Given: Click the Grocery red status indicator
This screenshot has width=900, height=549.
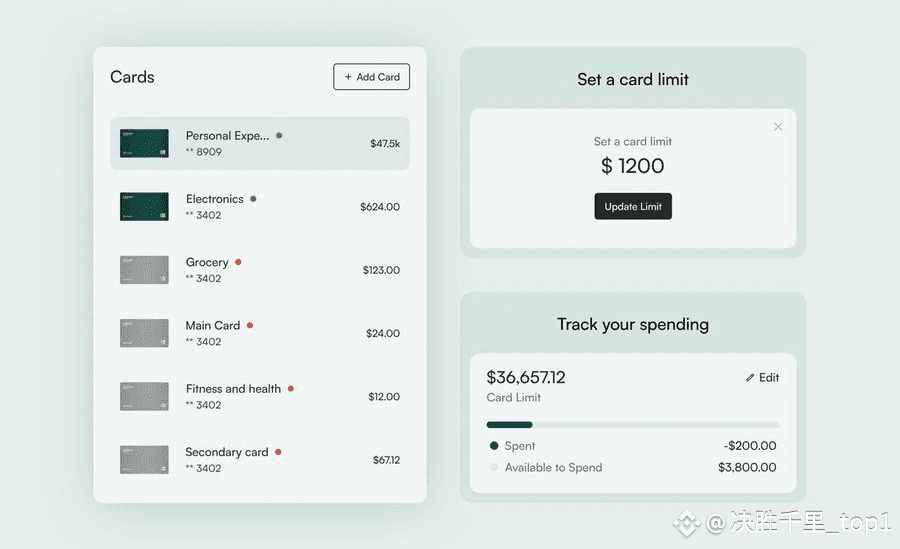Looking at the screenshot, I should [x=238, y=262].
